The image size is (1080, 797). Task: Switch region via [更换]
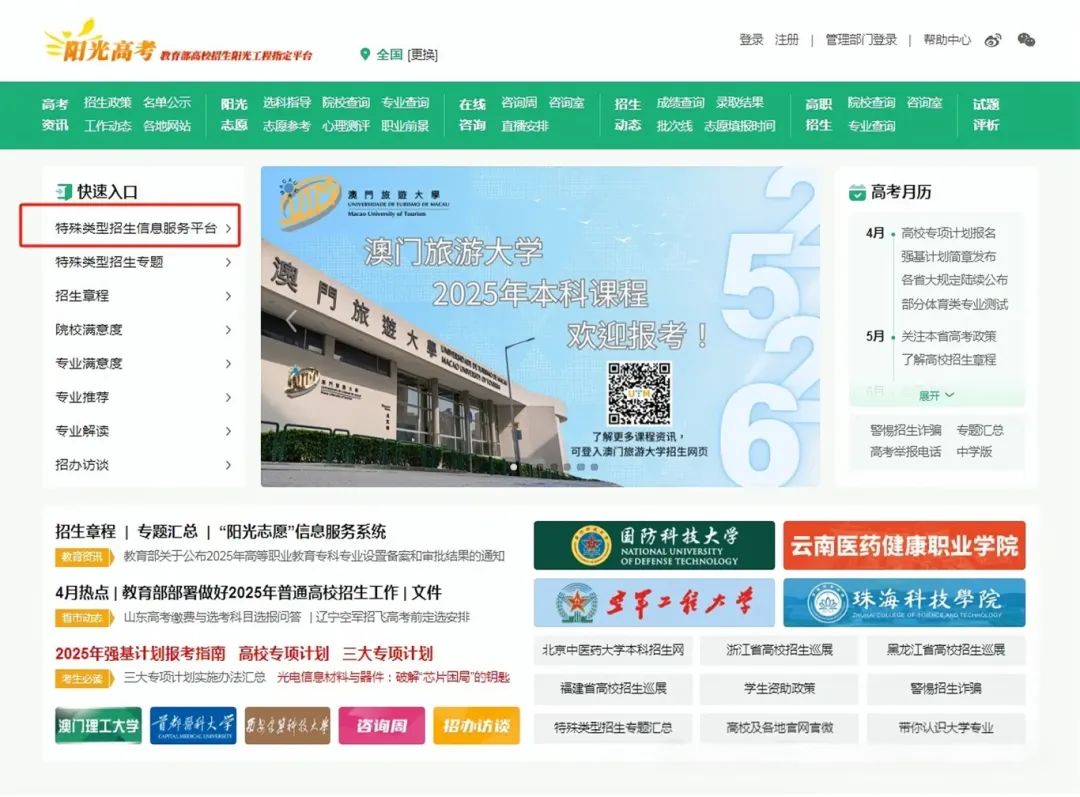tap(422, 54)
